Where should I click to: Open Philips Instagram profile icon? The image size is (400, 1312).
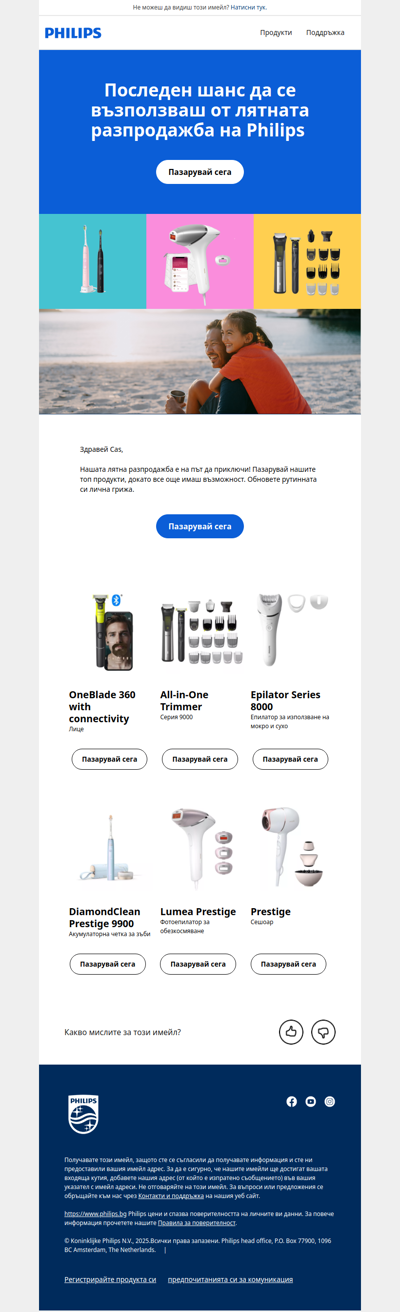tap(330, 1101)
